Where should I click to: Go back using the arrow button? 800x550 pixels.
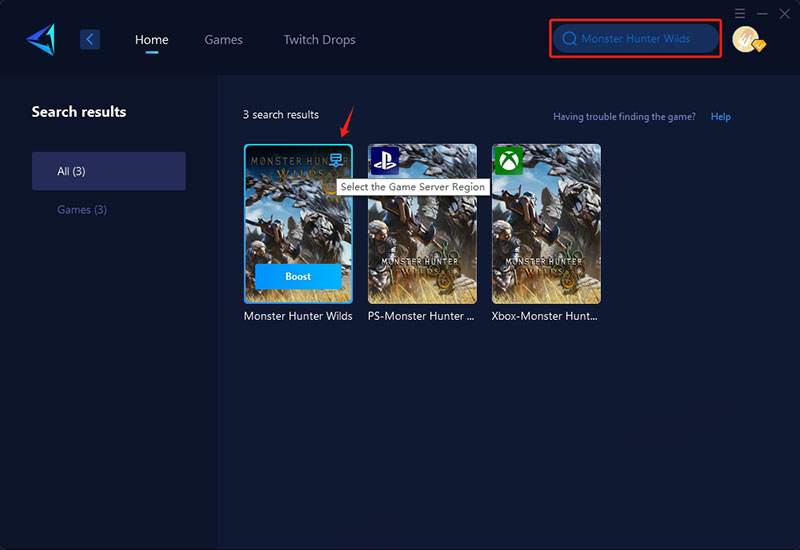pyautogui.click(x=90, y=39)
